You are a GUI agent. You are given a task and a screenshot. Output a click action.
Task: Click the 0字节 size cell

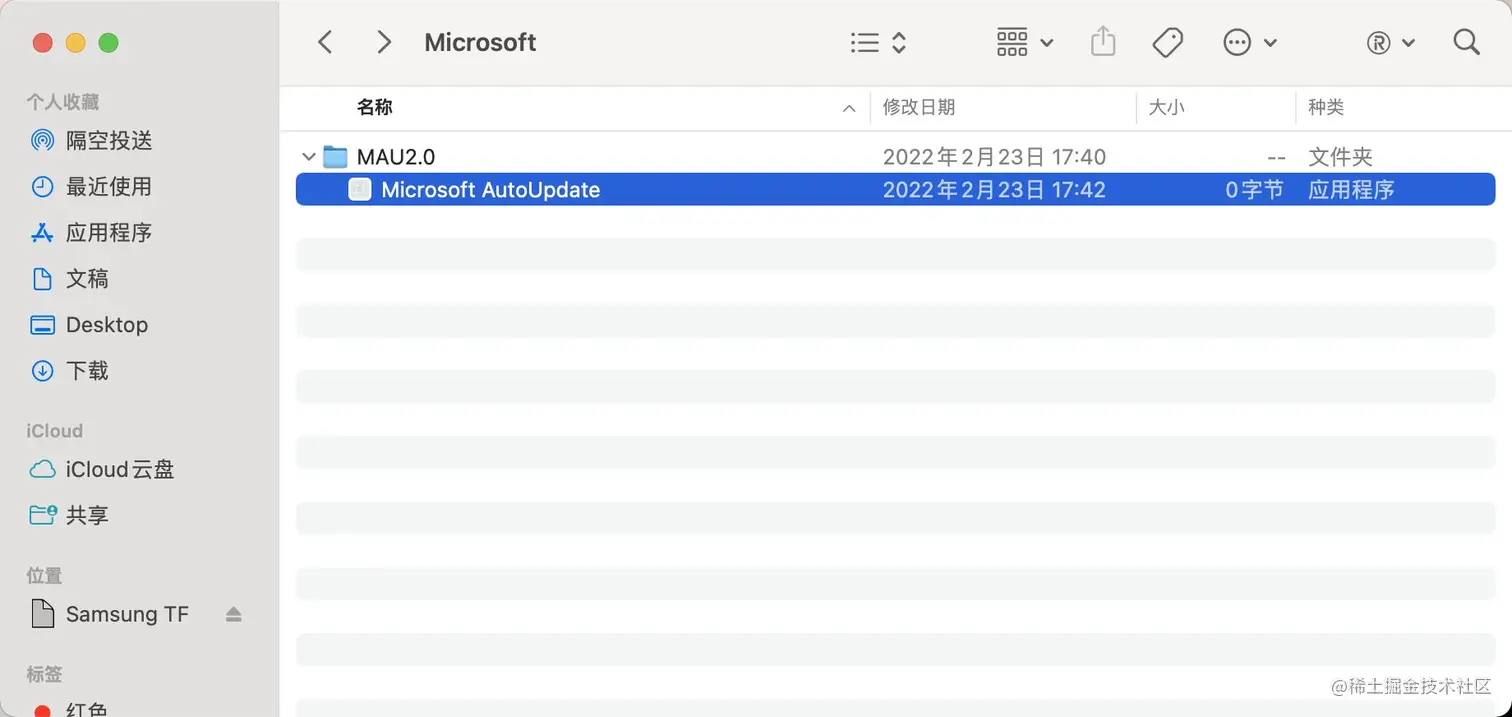pos(1255,189)
